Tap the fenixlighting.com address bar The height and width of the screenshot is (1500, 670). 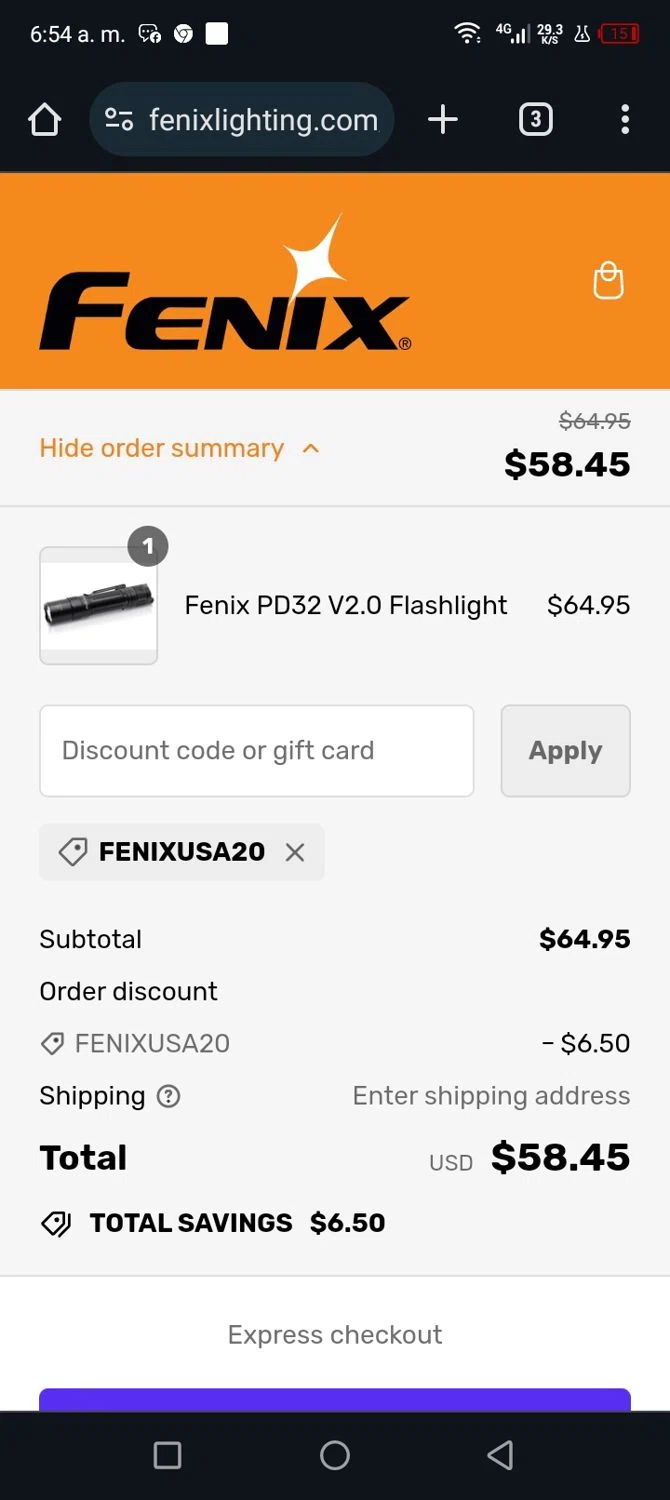pyautogui.click(x=263, y=120)
